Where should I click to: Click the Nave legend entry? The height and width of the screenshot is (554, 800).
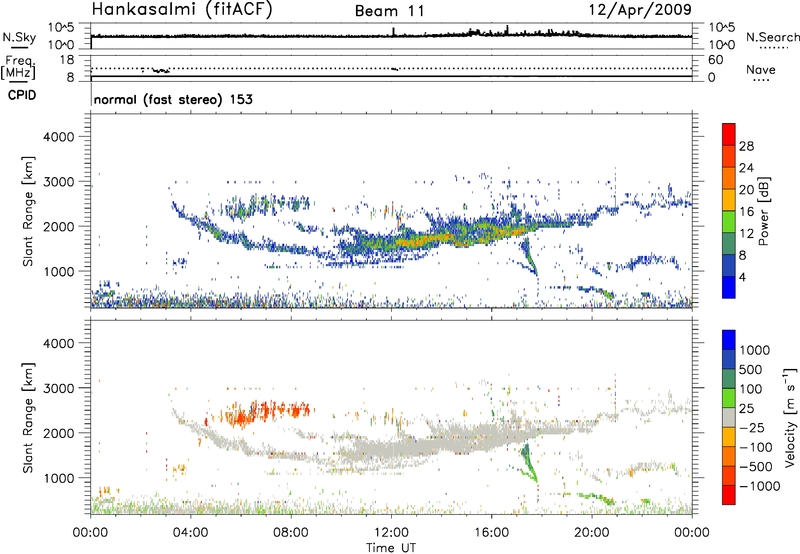766,71
